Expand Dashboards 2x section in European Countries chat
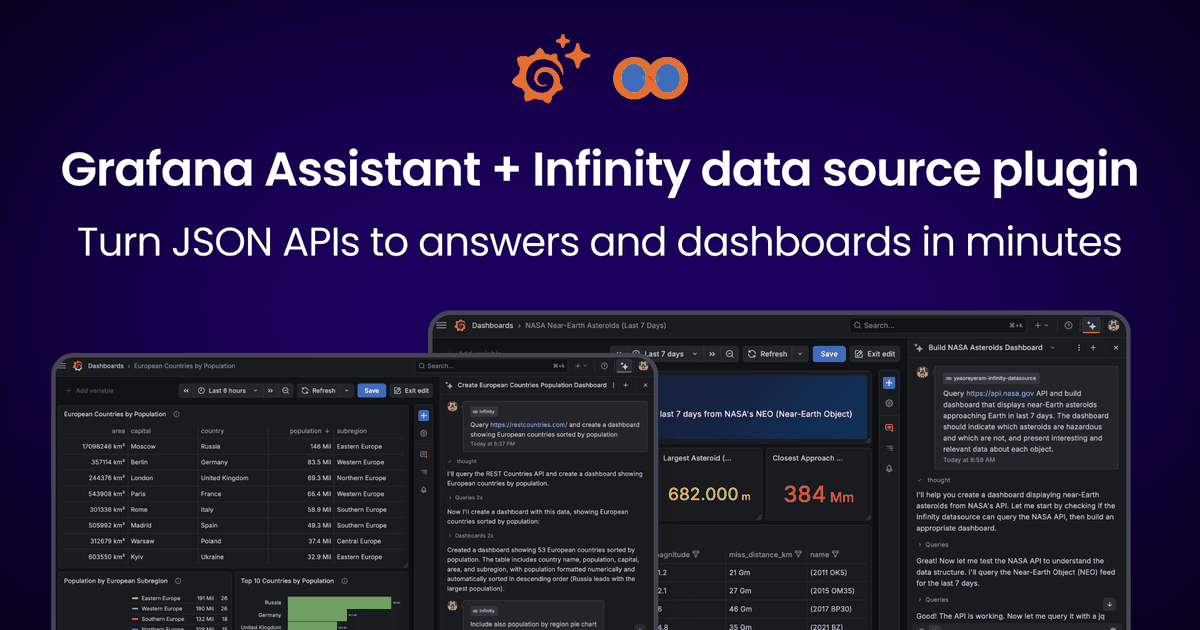The image size is (1200, 630). (x=470, y=536)
